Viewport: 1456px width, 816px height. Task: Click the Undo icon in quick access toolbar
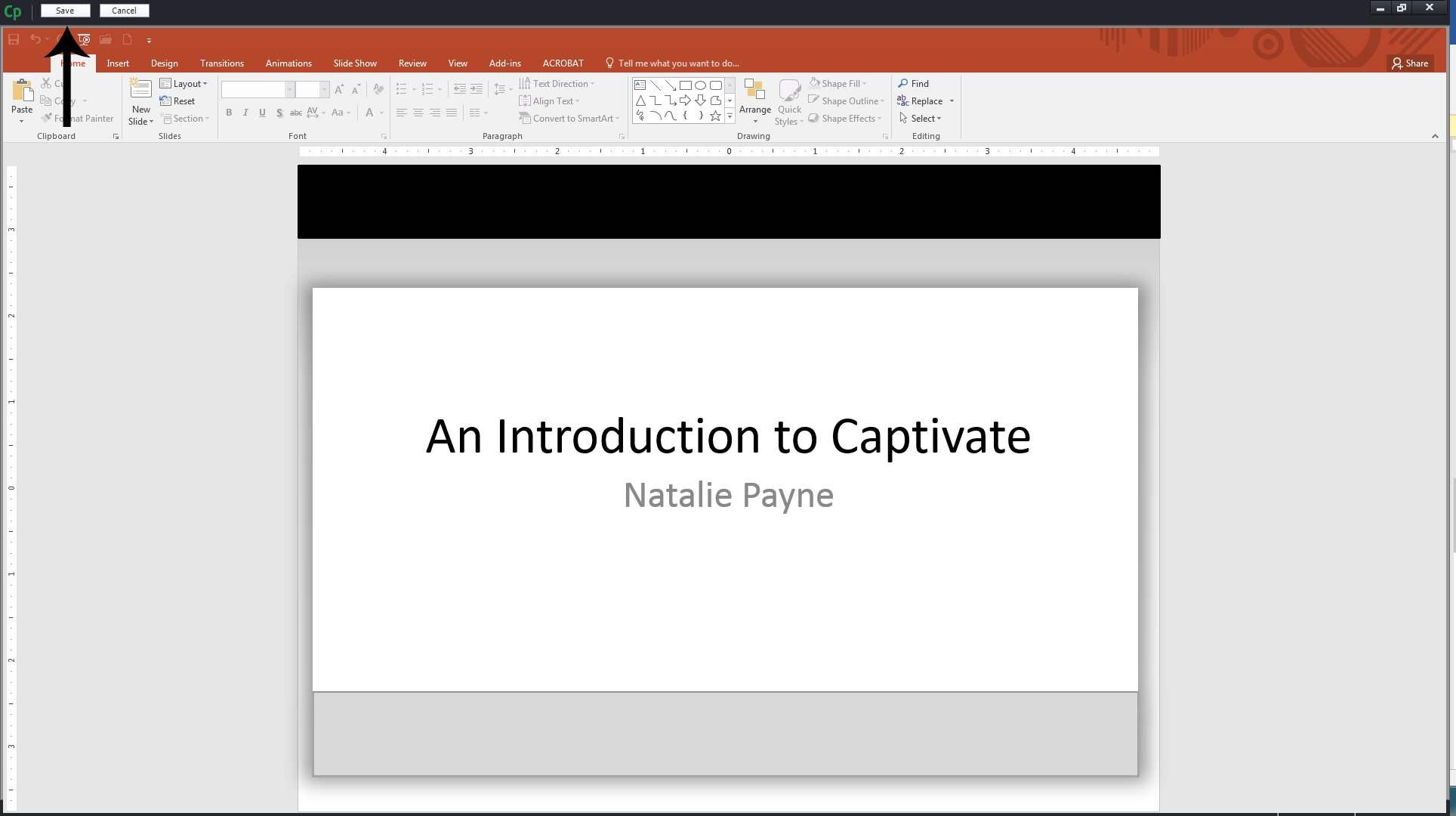(35, 39)
